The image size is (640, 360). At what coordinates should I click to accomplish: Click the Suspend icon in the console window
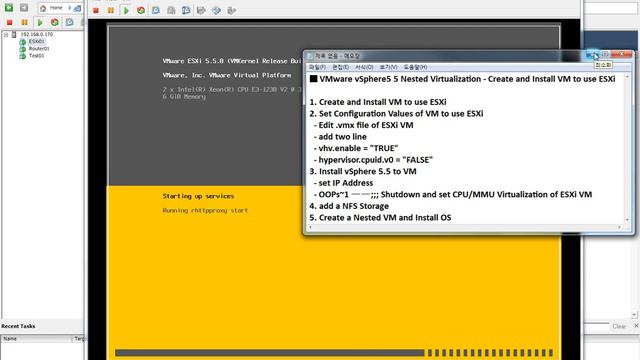click(x=111, y=10)
